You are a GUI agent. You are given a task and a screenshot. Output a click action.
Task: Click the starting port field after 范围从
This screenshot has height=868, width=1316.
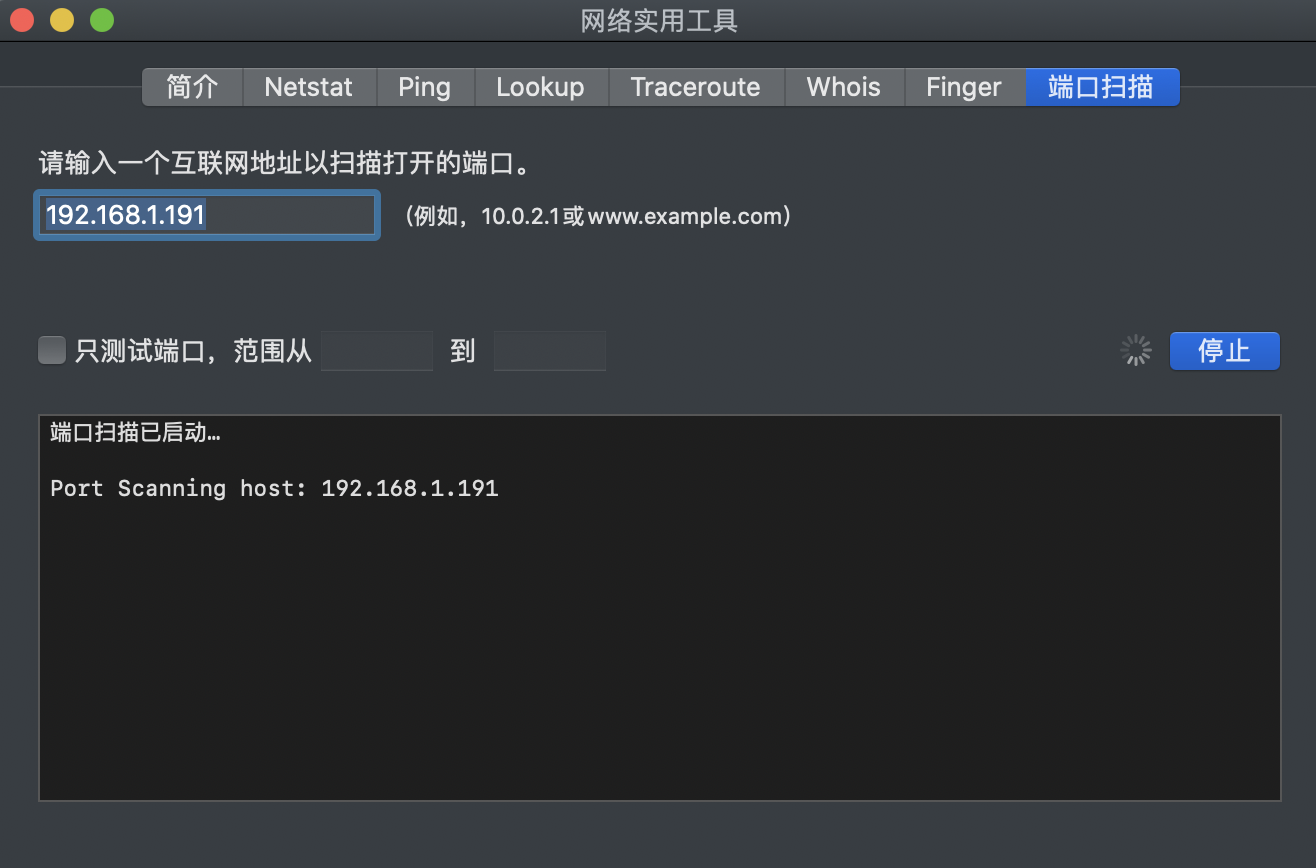pyautogui.click(x=377, y=351)
